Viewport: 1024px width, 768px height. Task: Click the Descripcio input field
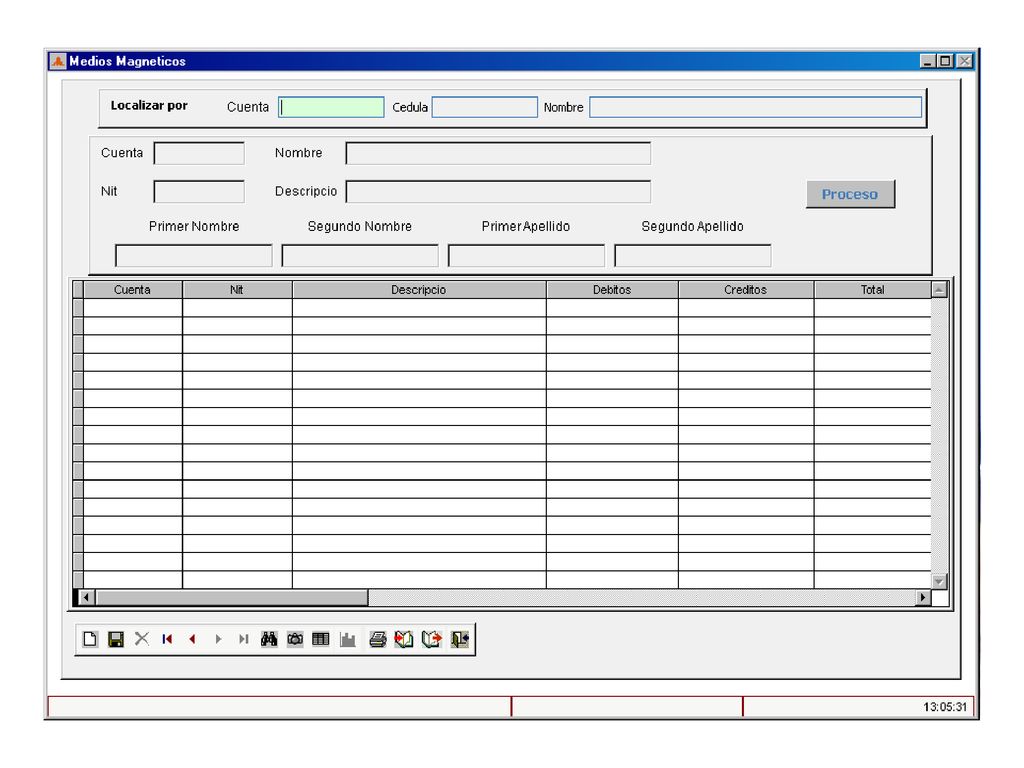click(498, 192)
